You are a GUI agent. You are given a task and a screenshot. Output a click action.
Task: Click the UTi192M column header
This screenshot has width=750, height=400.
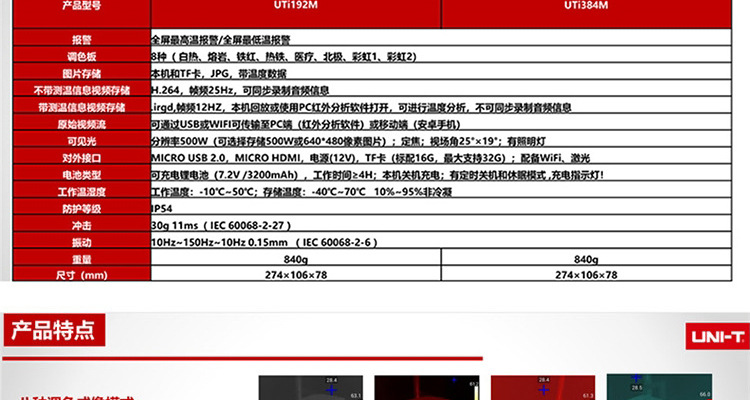coord(296,6)
